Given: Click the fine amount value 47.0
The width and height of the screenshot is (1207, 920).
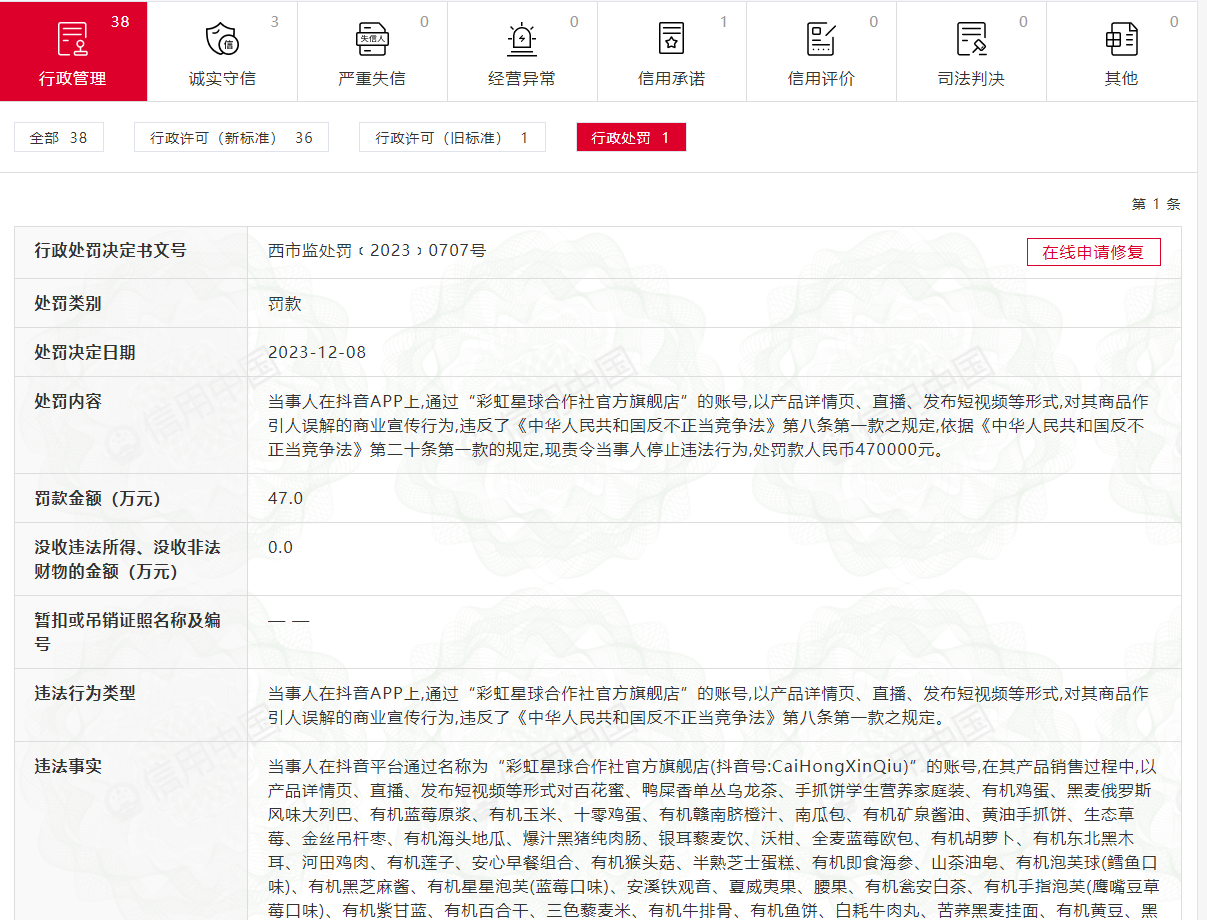Looking at the screenshot, I should point(286,498).
